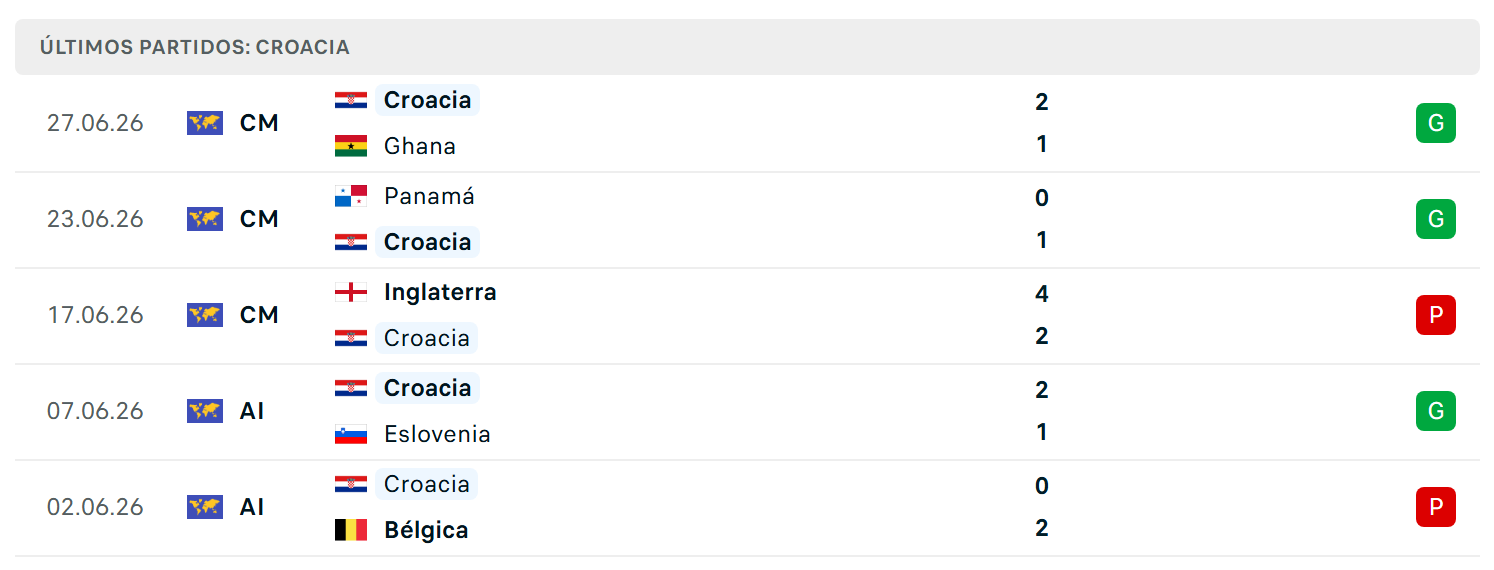Click the world map icon for 27.06.26 match
This screenshot has height=570, width=1494.
click(x=205, y=123)
